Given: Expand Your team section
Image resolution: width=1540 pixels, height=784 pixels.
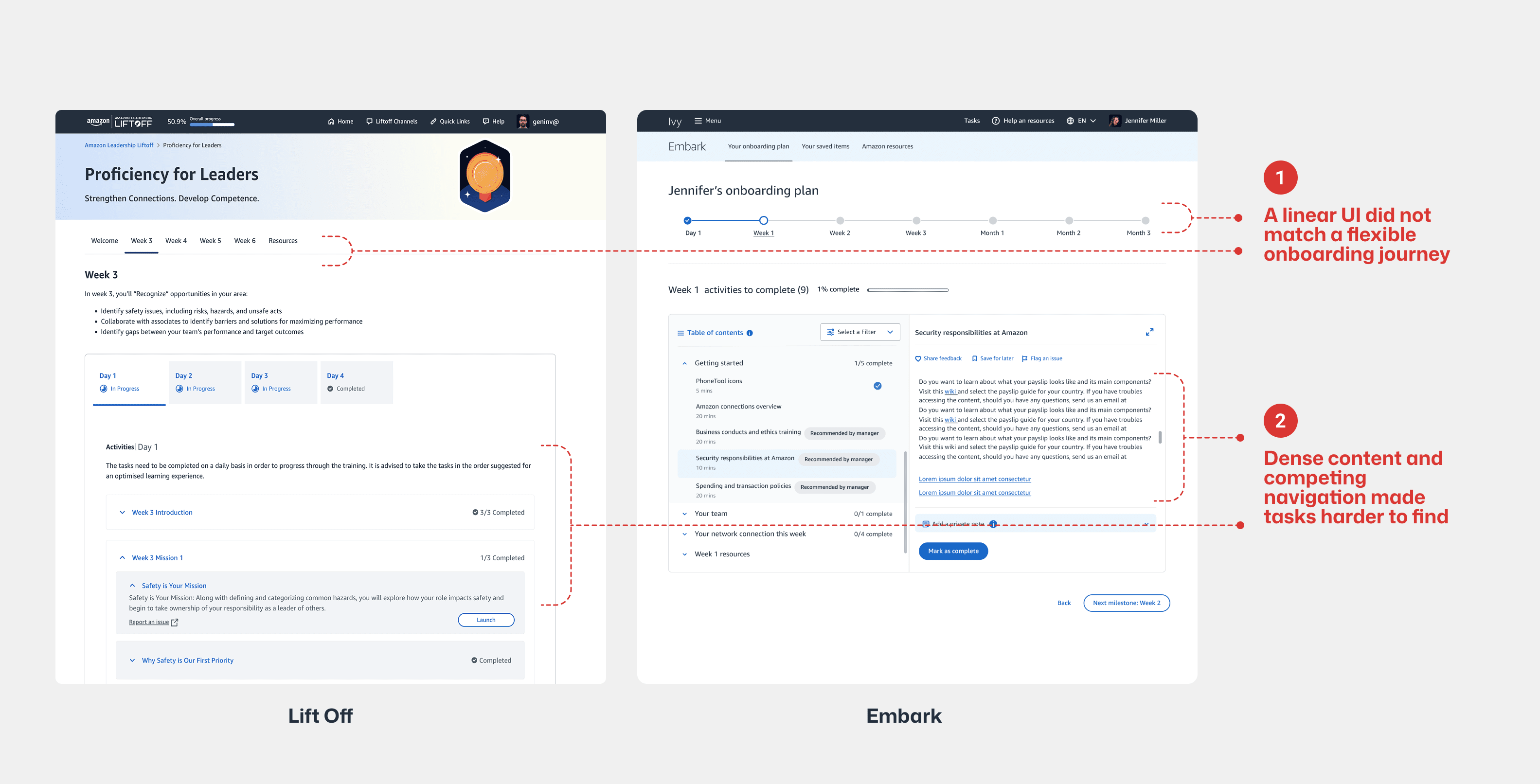Looking at the screenshot, I should tap(684, 514).
